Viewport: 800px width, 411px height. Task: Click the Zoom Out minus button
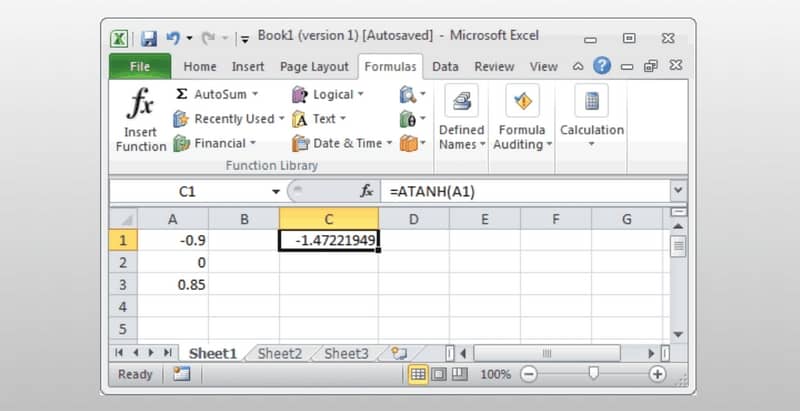tap(529, 374)
